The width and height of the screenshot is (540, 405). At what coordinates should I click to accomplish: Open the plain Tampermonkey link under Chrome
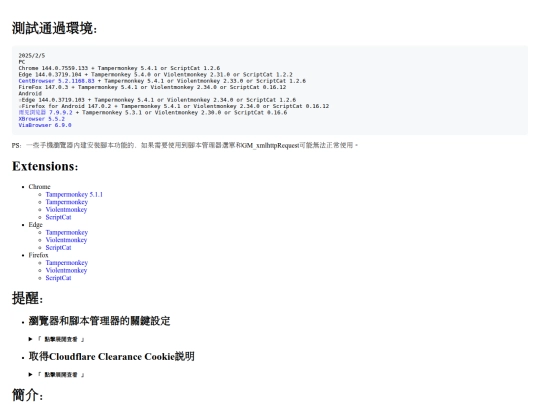pos(67,202)
